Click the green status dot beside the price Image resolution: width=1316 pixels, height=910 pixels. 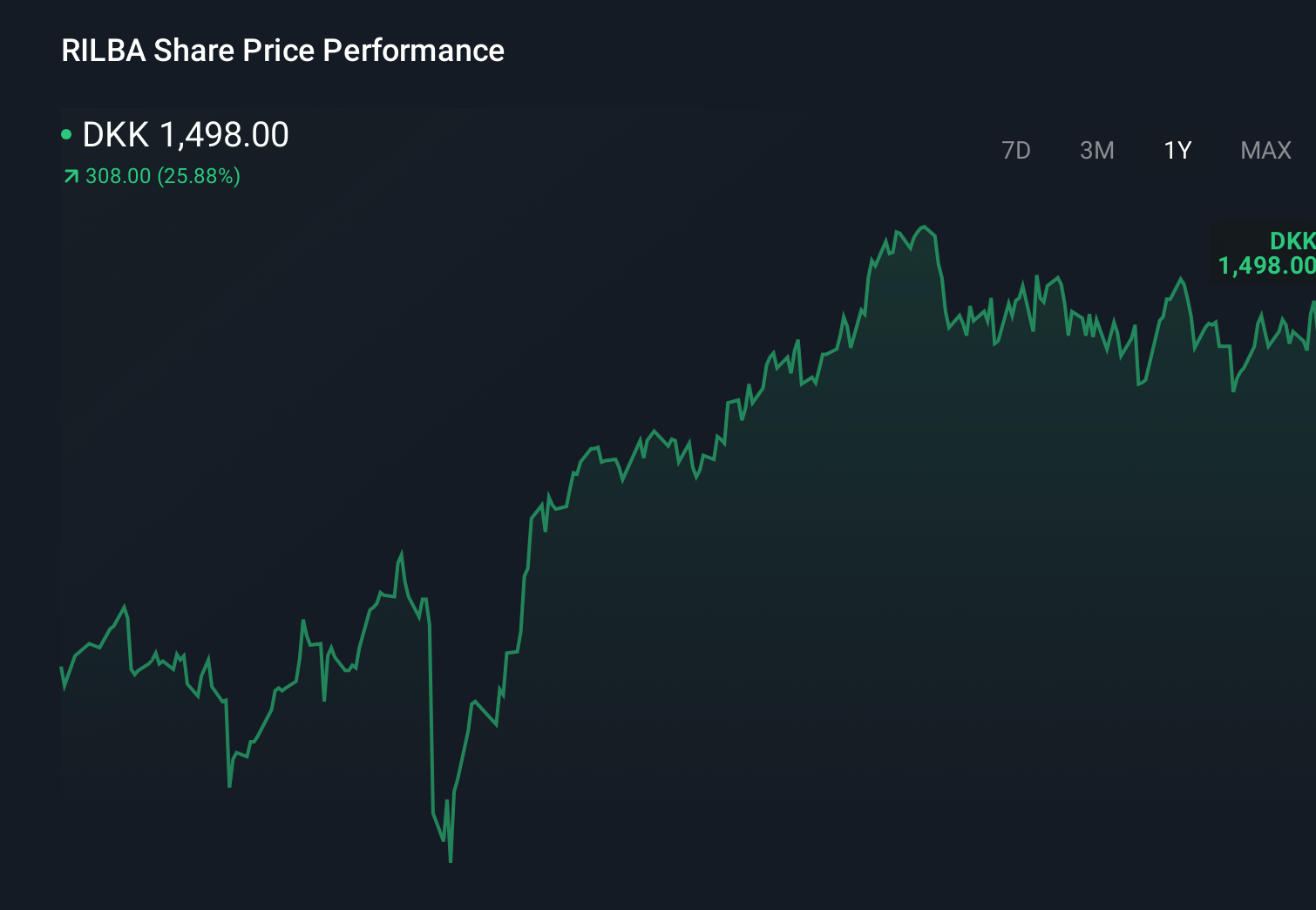click(66, 134)
